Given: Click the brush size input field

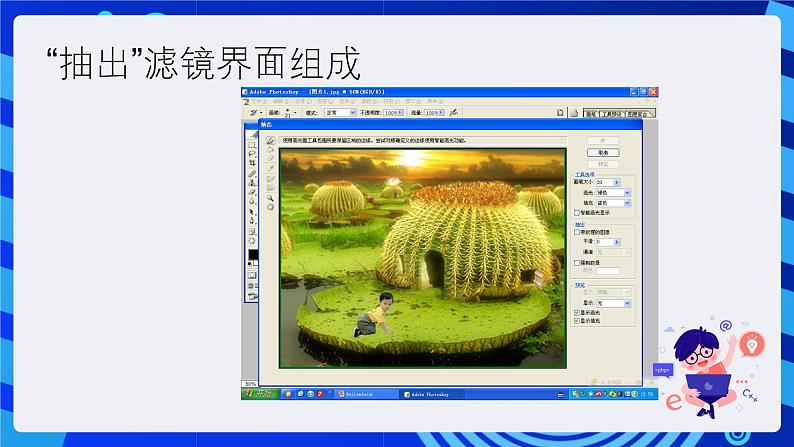Looking at the screenshot, I should pyautogui.click(x=605, y=182).
